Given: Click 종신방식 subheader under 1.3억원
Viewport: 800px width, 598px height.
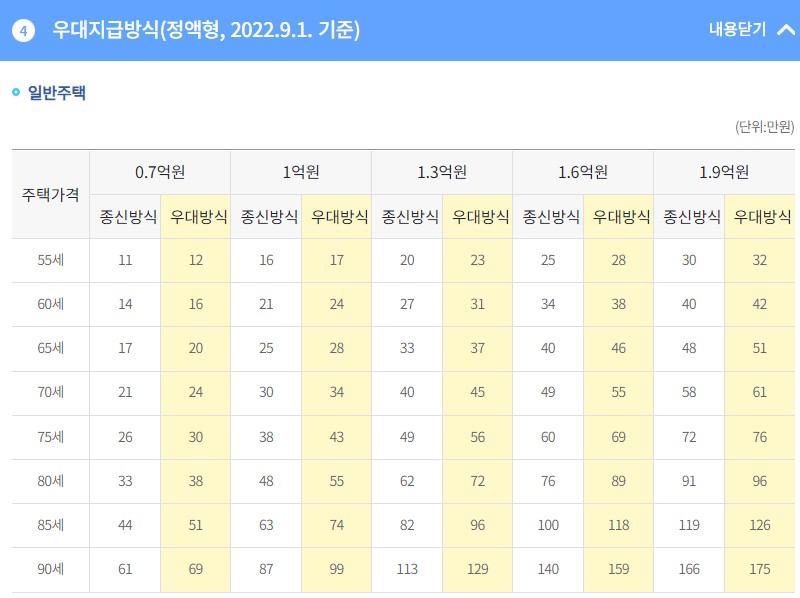Looking at the screenshot, I should [x=410, y=217].
